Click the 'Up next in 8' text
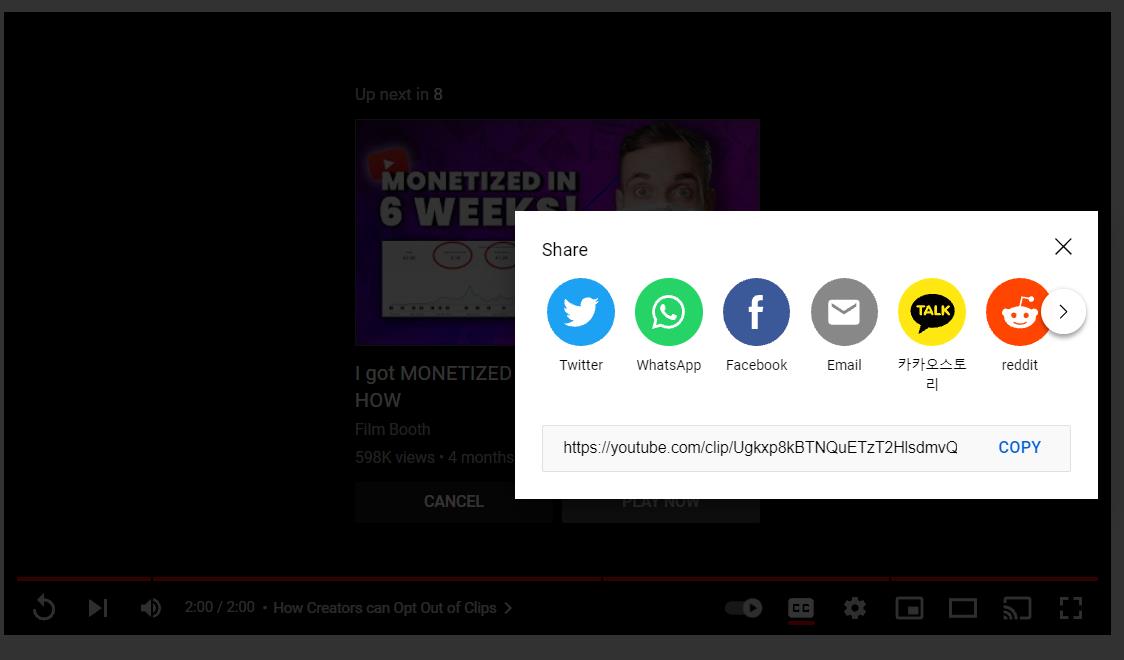 point(399,94)
